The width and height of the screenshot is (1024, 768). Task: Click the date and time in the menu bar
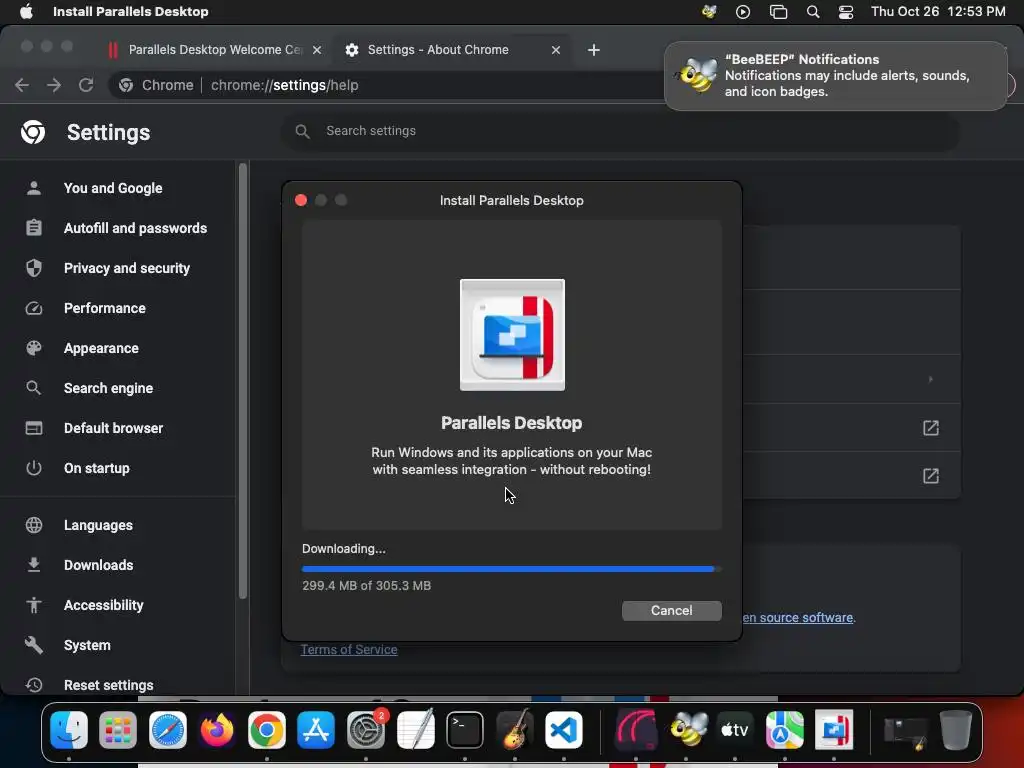(x=938, y=12)
